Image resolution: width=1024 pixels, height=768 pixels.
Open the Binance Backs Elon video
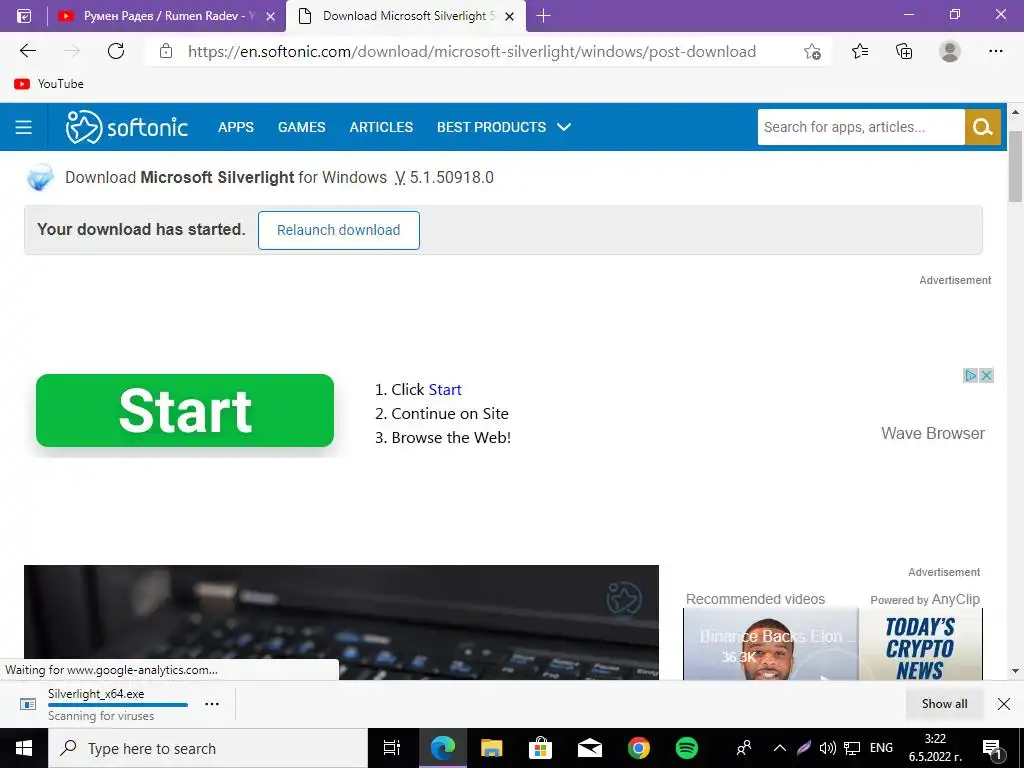point(771,644)
